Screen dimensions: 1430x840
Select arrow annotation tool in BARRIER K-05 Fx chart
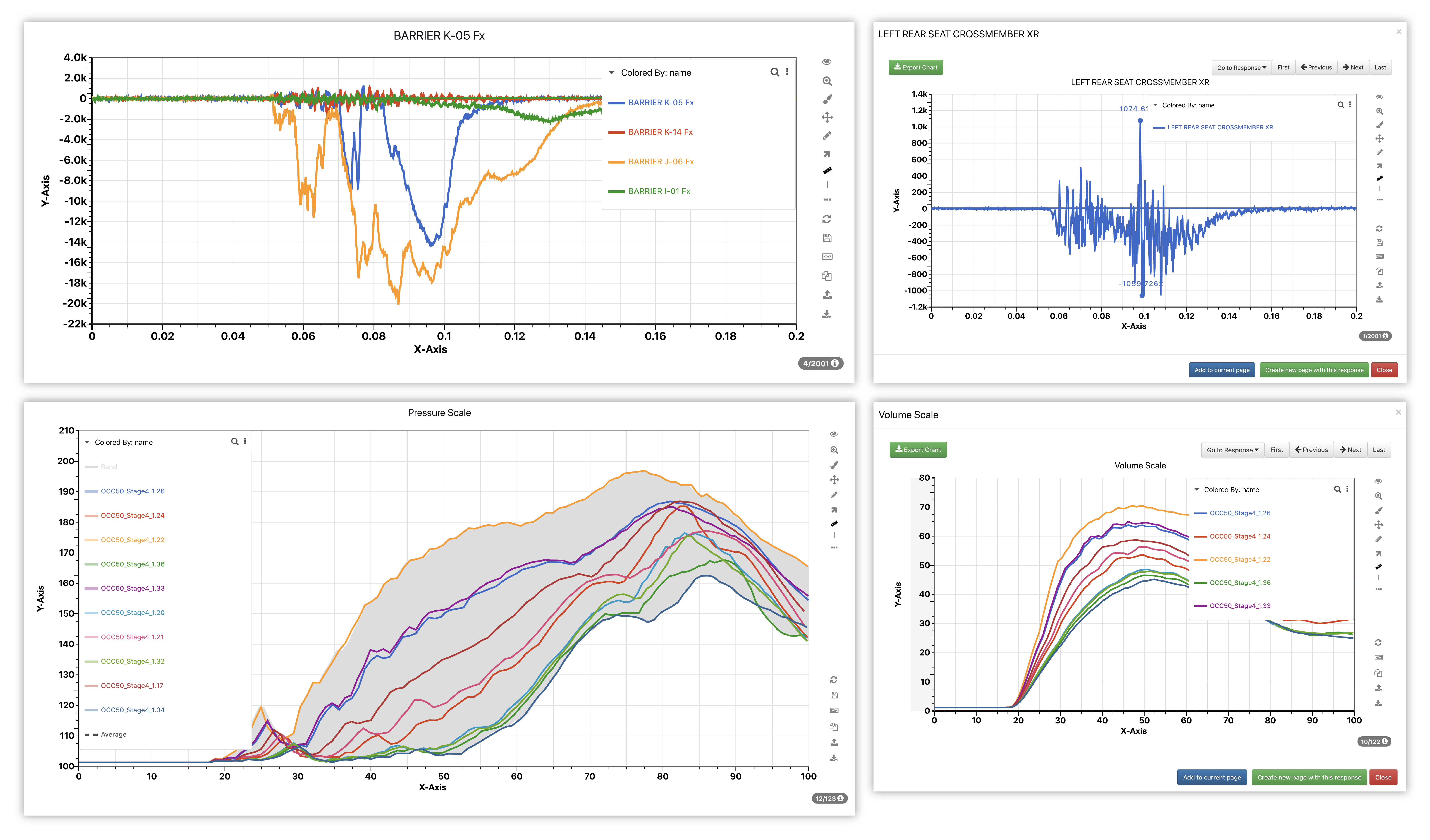click(x=827, y=154)
